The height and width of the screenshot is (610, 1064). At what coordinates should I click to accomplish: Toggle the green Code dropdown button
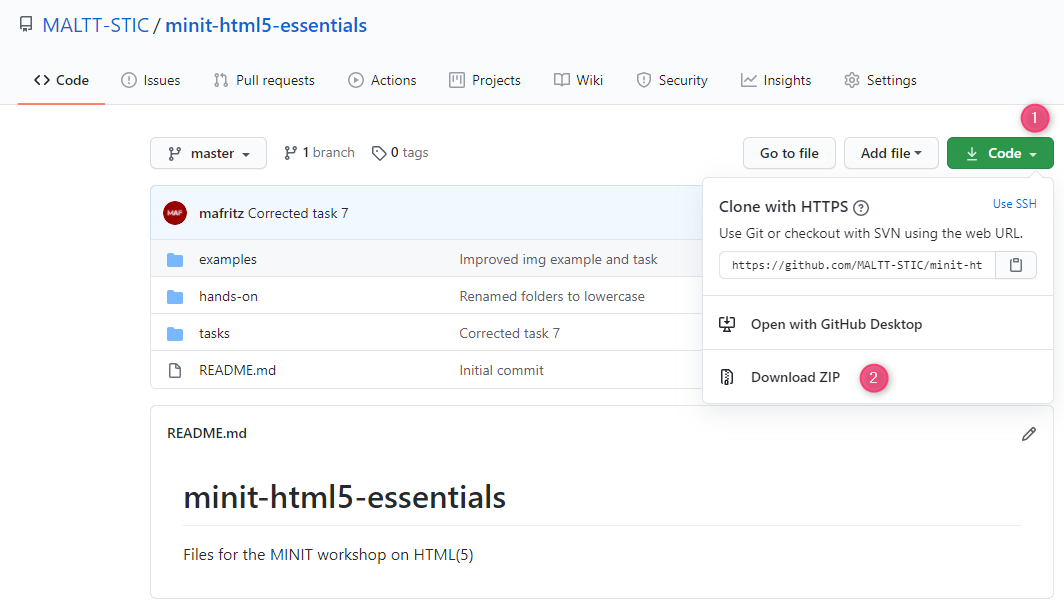click(1000, 153)
